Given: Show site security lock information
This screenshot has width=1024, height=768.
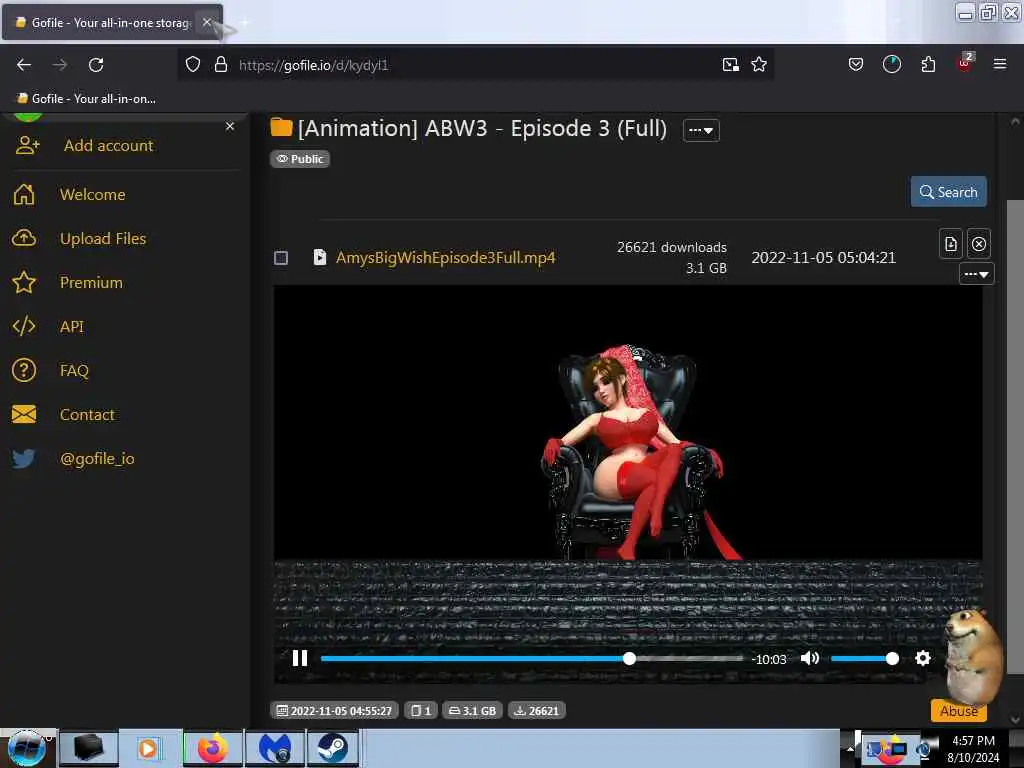Looking at the screenshot, I should pyautogui.click(x=221, y=65).
